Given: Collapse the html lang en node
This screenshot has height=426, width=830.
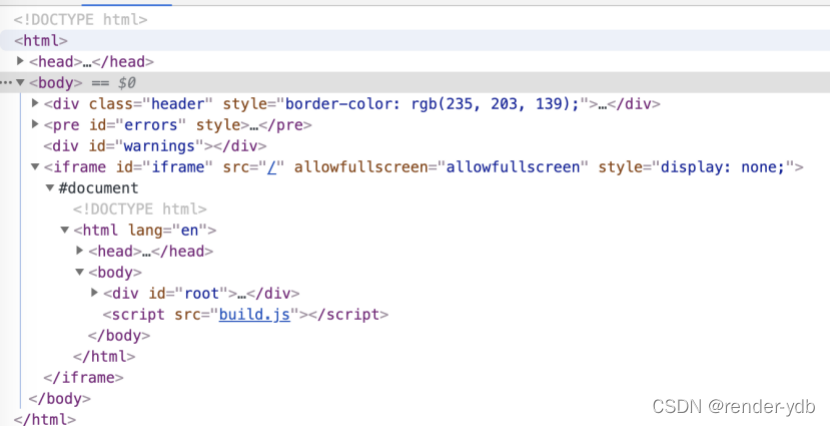Looking at the screenshot, I should (x=65, y=230).
